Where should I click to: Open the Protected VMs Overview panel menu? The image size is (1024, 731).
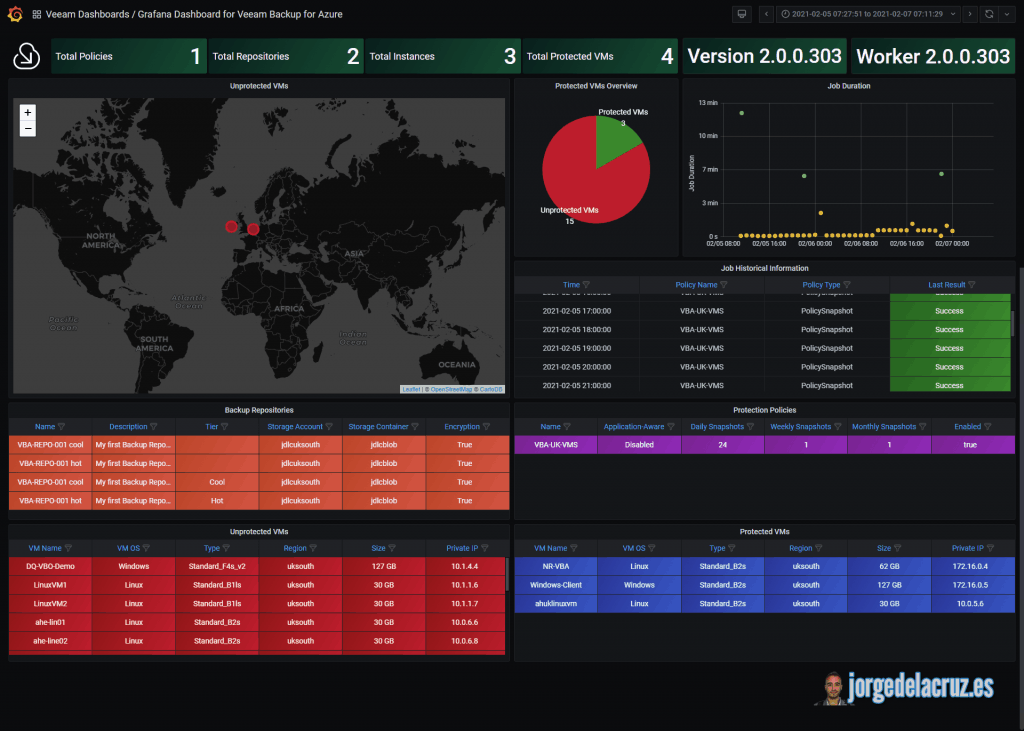[x=596, y=86]
